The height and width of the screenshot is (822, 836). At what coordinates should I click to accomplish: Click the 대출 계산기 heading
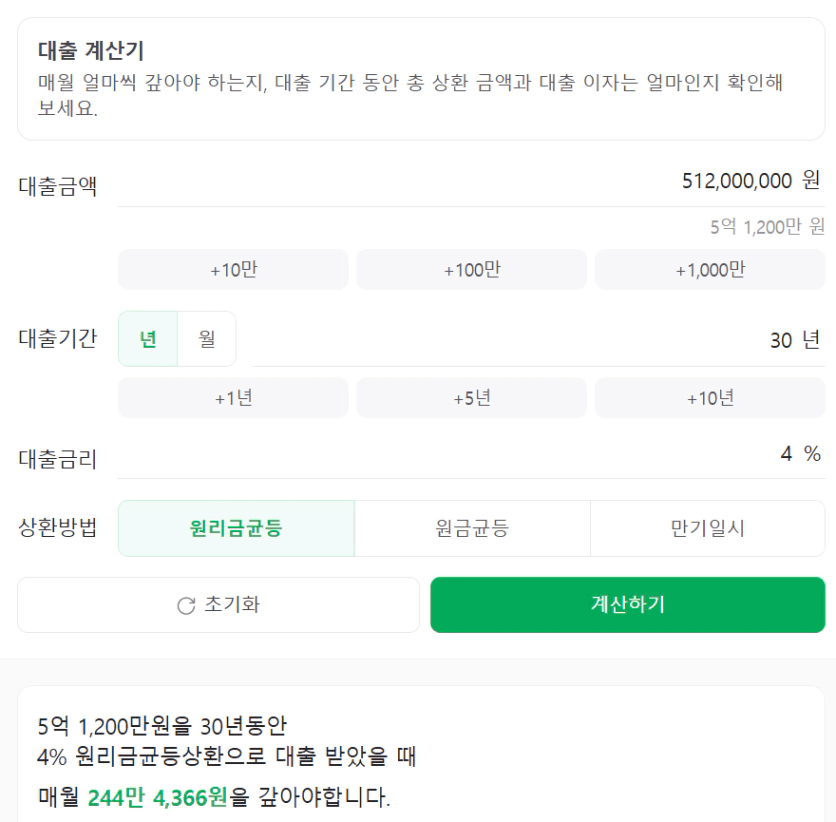pyautogui.click(x=91, y=51)
